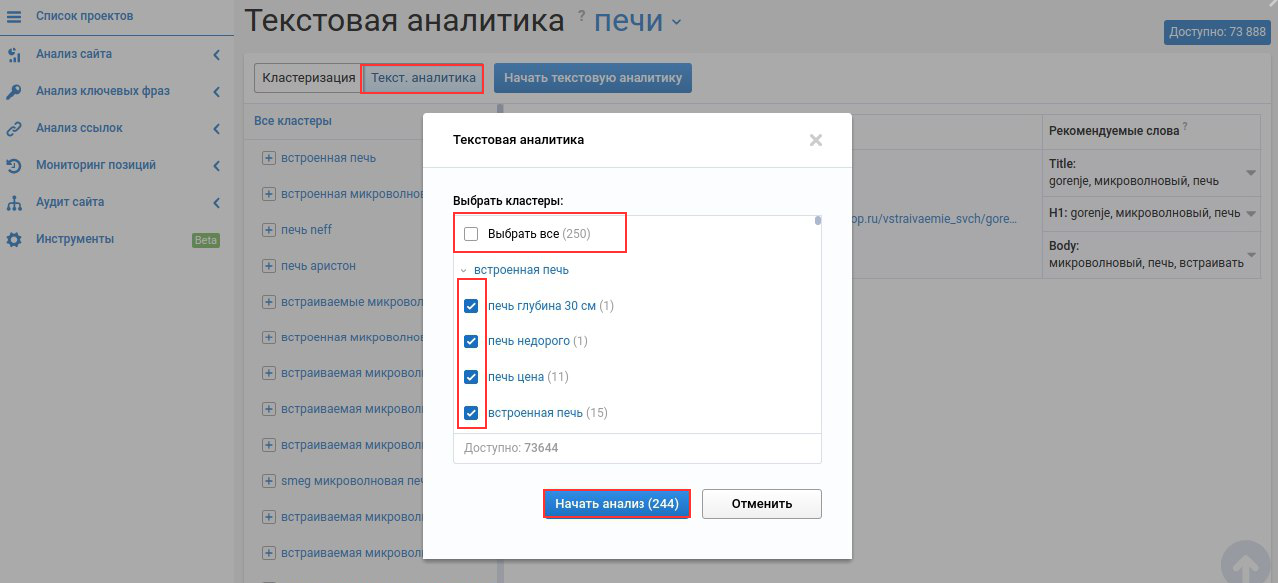This screenshot has width=1278, height=583.
Task: Open the Мониторинг позиций menu item
Action: [x=96, y=165]
